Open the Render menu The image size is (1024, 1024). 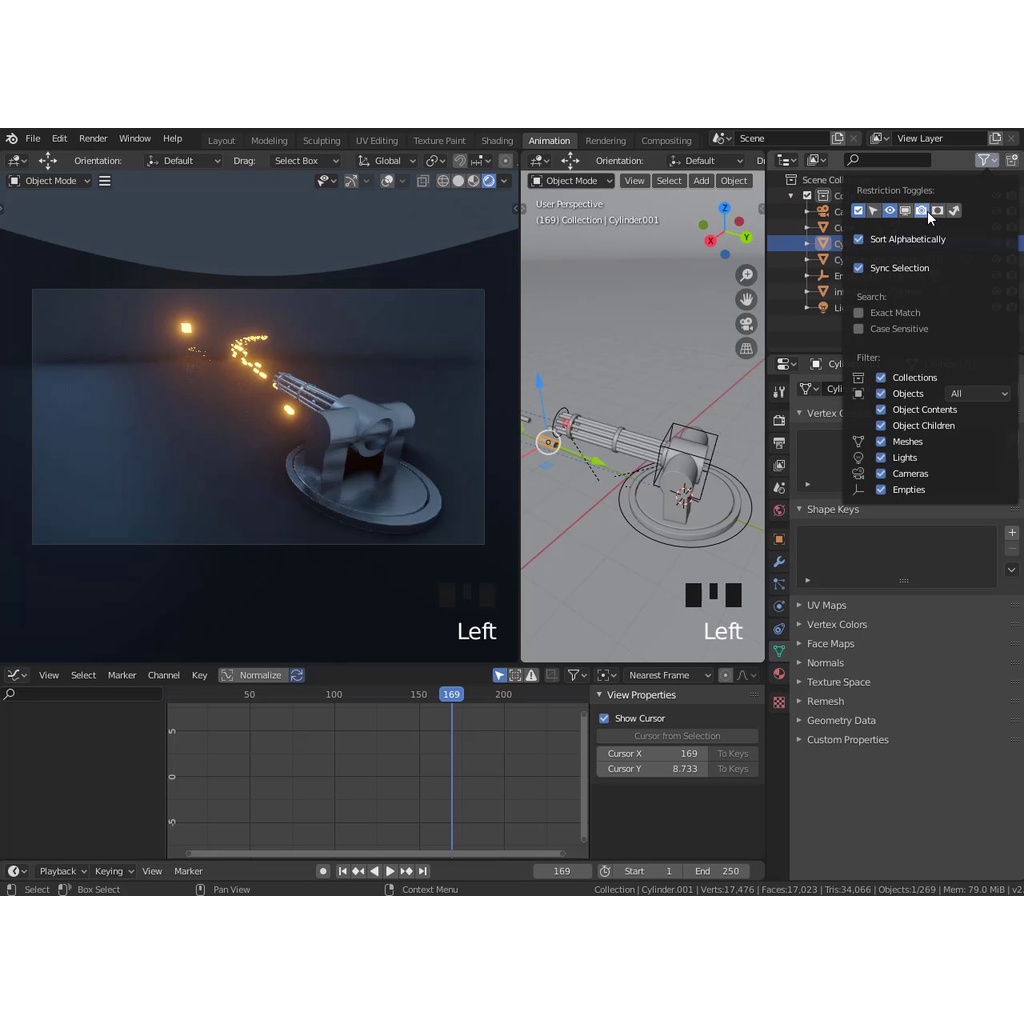(x=93, y=139)
